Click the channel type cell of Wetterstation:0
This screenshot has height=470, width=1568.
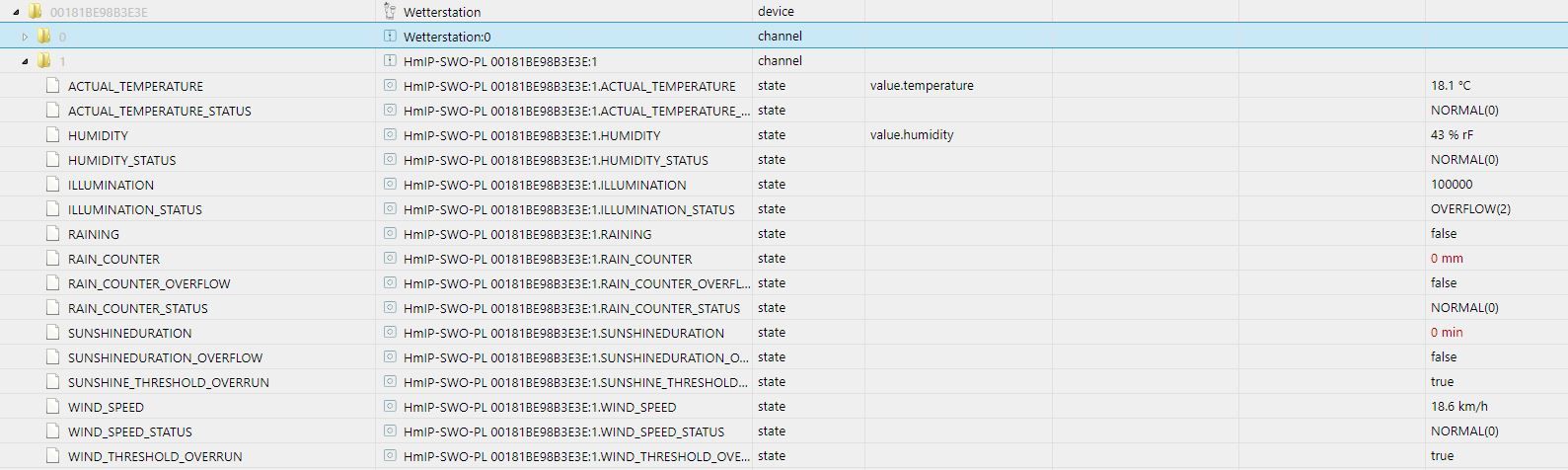coord(780,37)
